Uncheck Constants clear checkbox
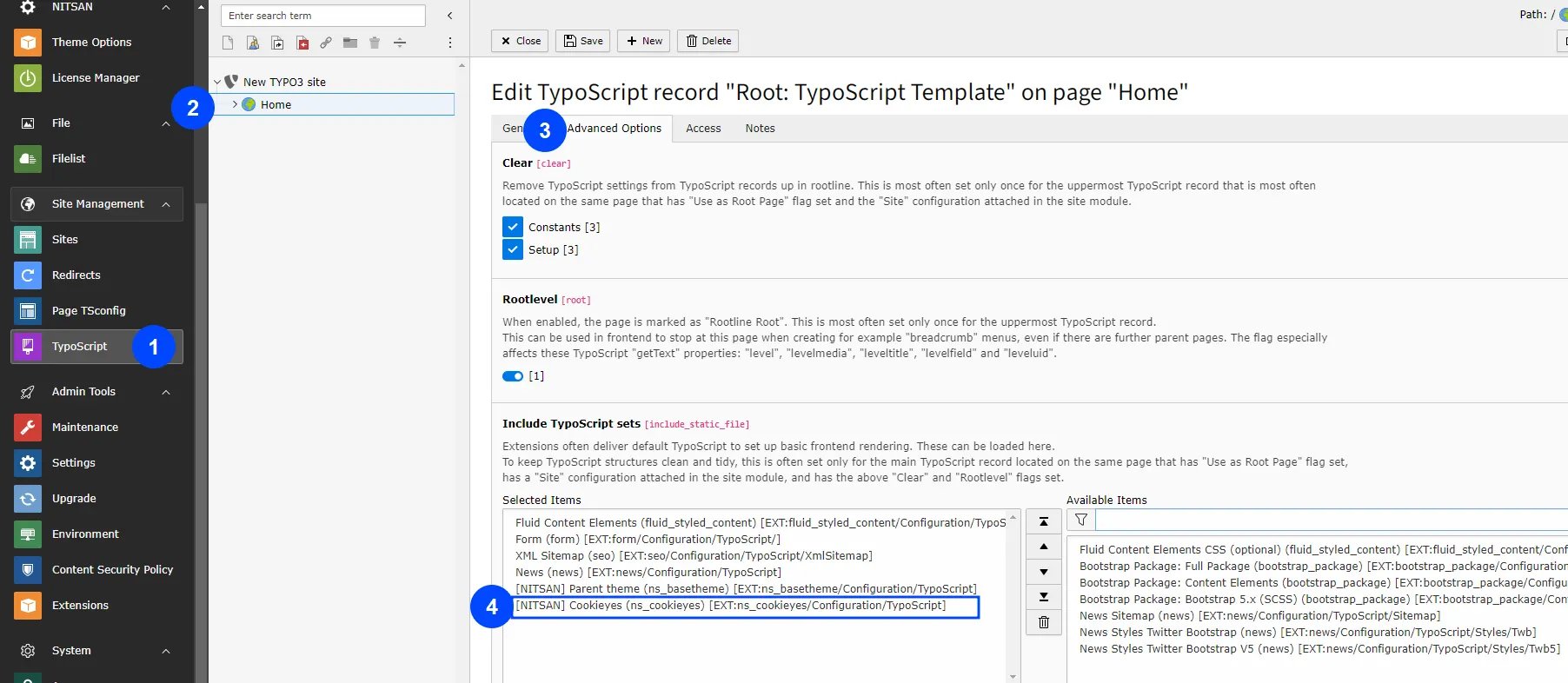Viewport: 1568px width, 683px height. pos(512,227)
